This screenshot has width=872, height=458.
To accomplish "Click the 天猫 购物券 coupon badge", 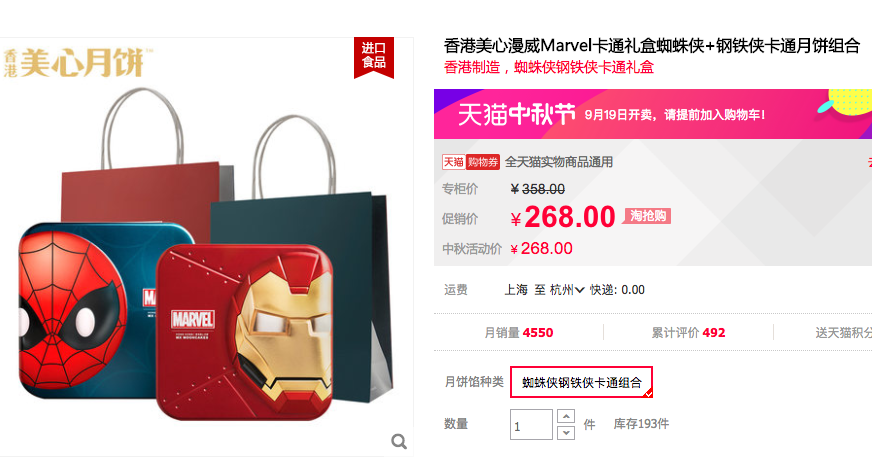I will (x=470, y=162).
